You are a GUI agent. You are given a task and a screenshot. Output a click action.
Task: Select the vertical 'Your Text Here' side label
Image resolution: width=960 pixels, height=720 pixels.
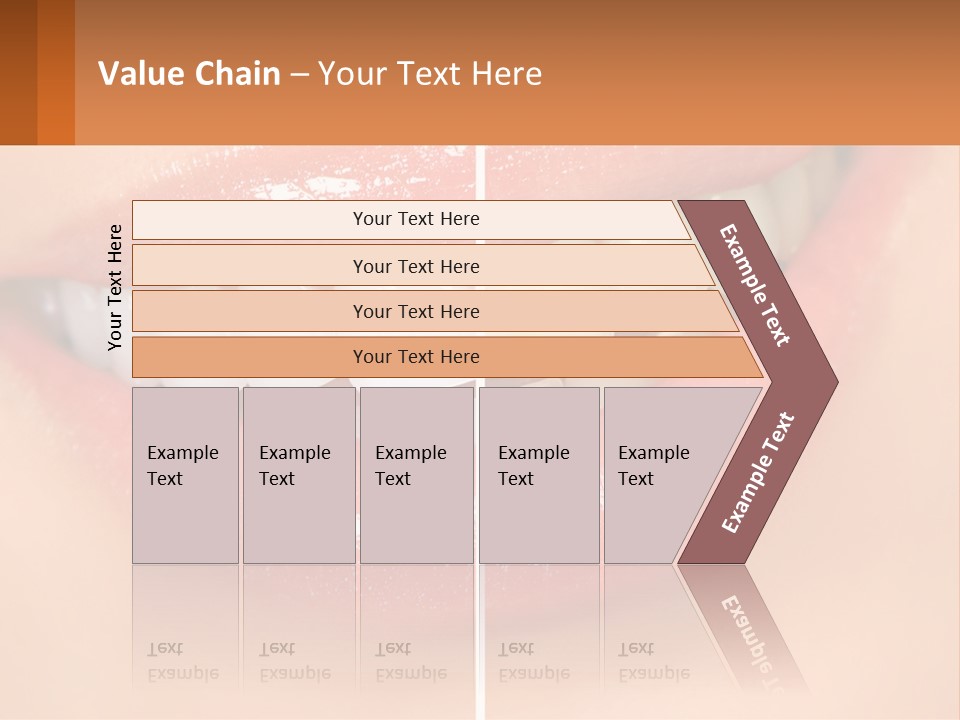[x=116, y=287]
